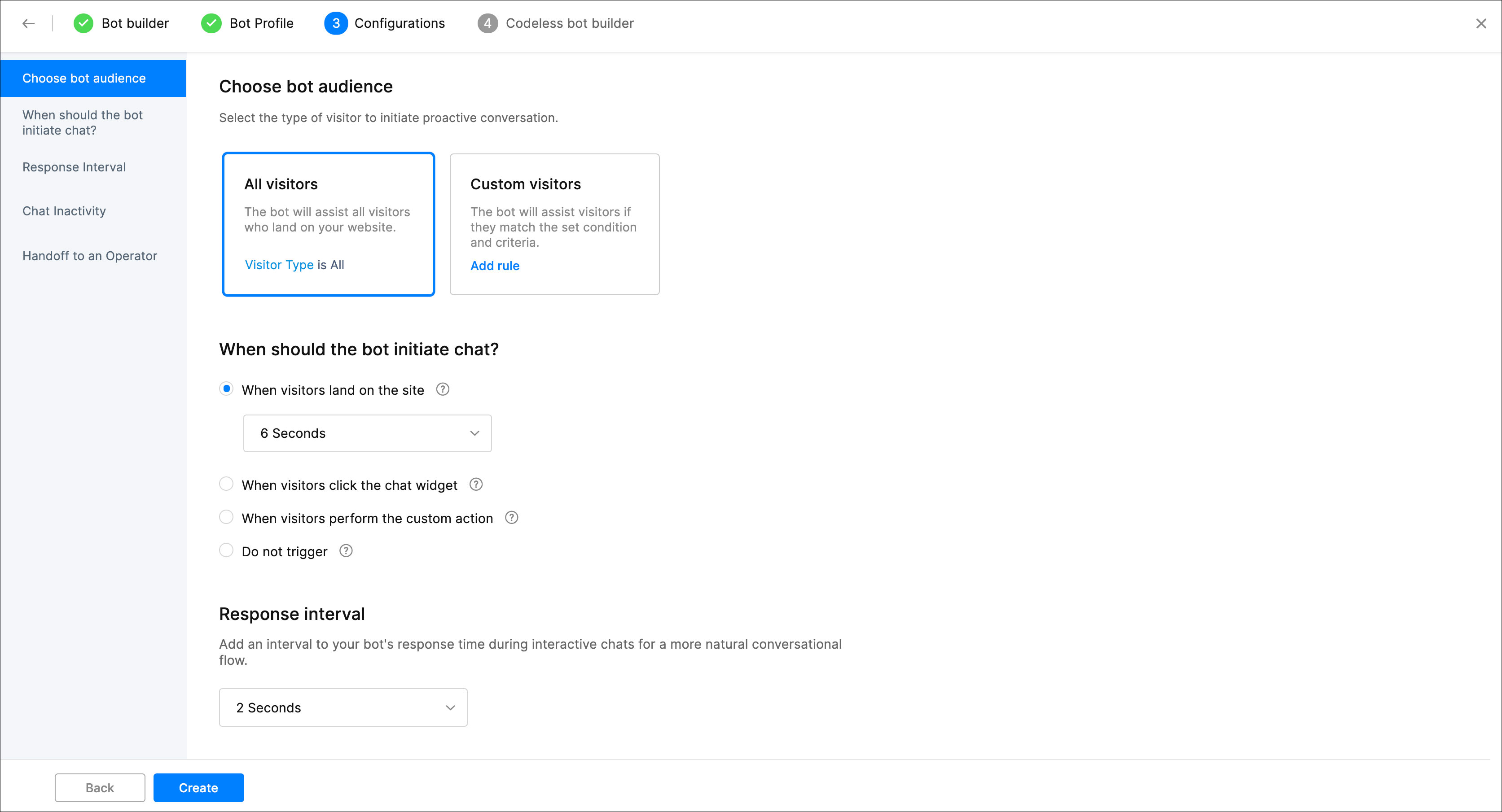Click the back arrow icon in header
Image resolution: width=1502 pixels, height=812 pixels.
[29, 23]
